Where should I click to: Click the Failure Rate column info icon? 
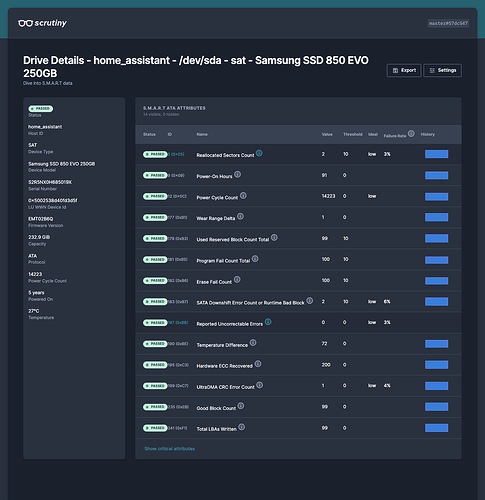(411, 134)
